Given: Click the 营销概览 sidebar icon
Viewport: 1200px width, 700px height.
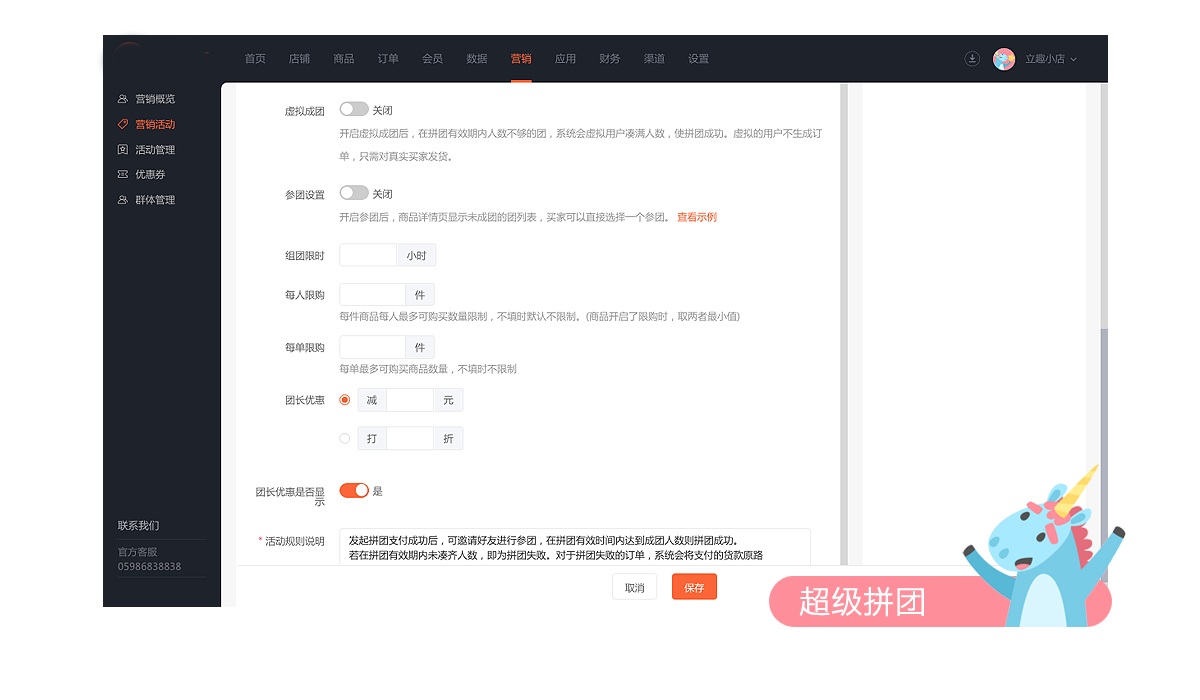Looking at the screenshot, I should (123, 99).
